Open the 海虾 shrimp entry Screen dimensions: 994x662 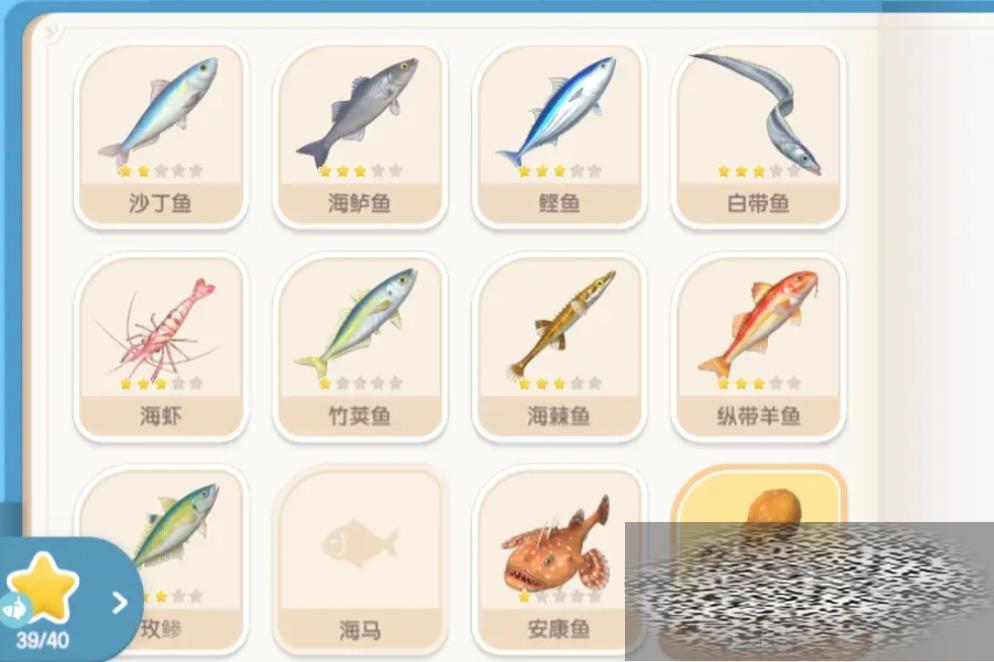pyautogui.click(x=160, y=348)
